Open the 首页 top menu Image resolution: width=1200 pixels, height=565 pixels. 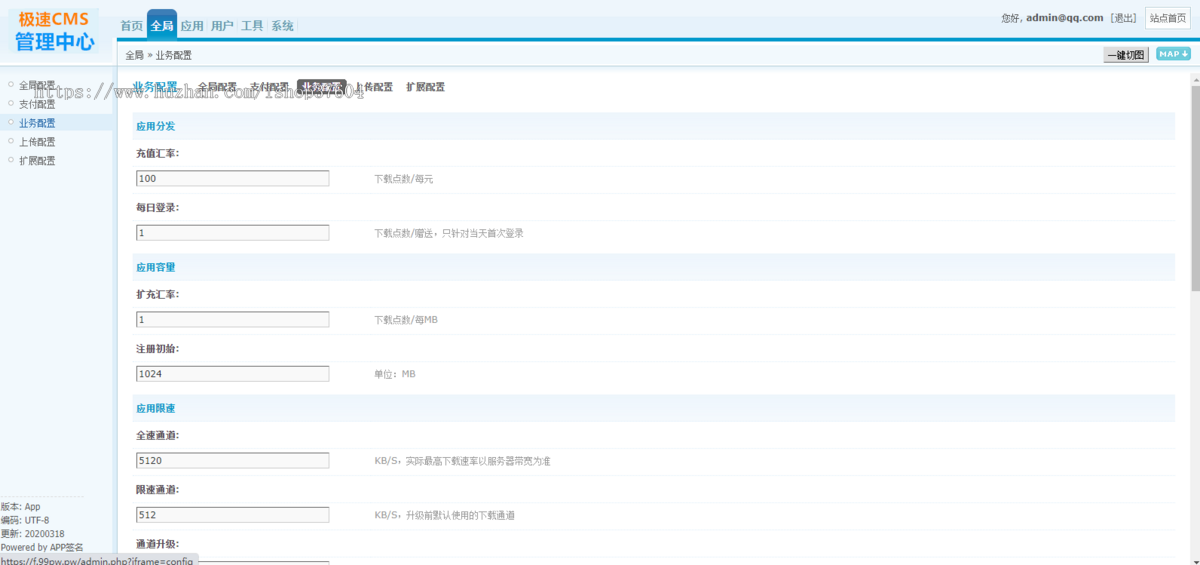click(x=131, y=26)
